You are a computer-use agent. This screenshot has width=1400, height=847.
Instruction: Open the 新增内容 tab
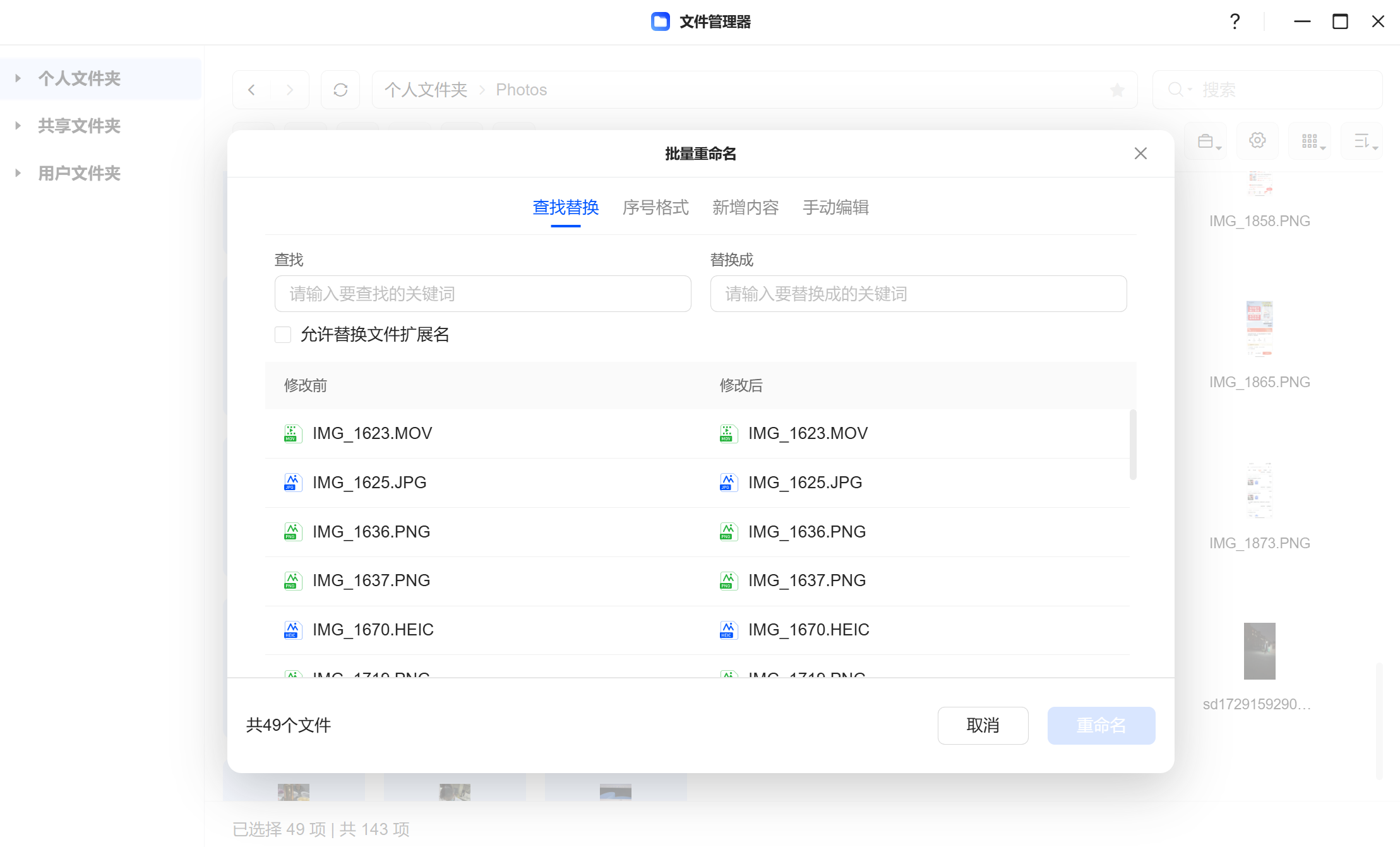click(745, 207)
